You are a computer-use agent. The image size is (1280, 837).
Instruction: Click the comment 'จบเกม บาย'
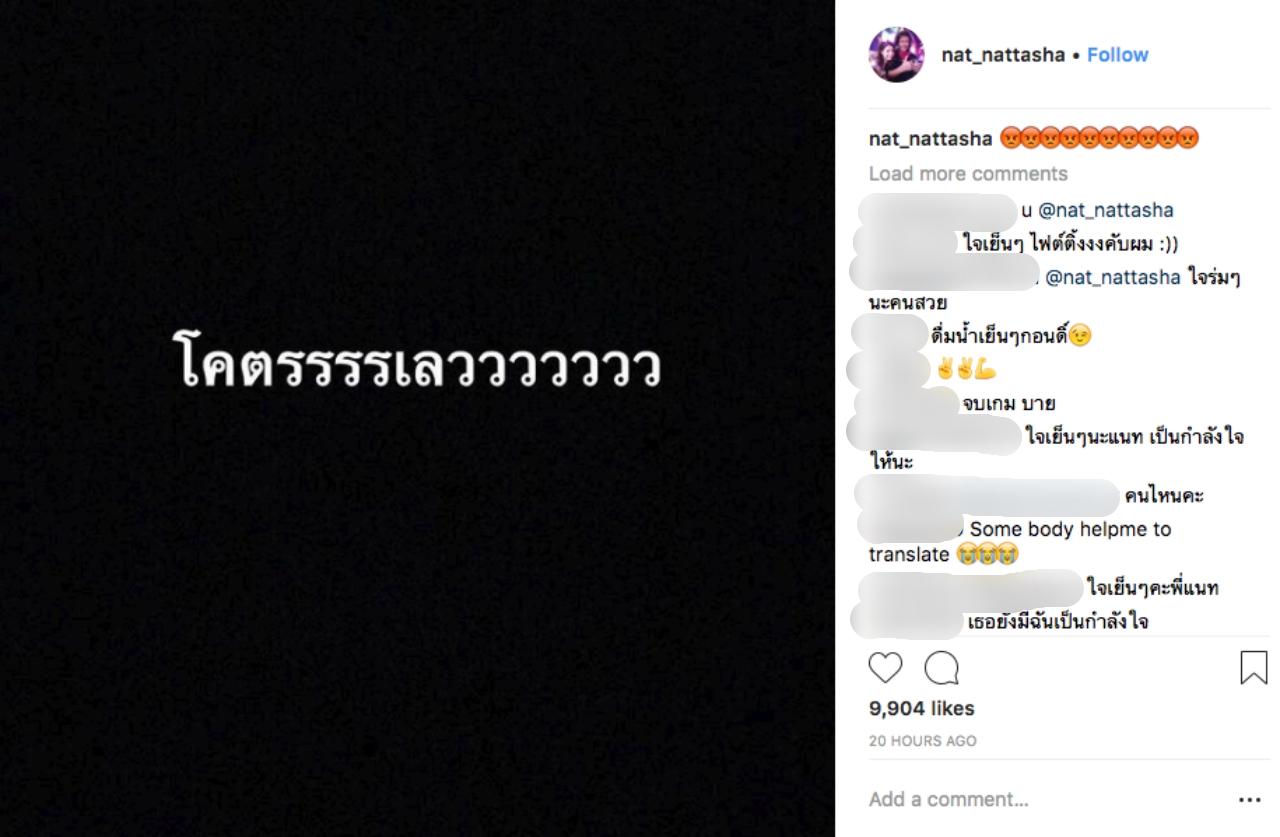coord(1009,404)
